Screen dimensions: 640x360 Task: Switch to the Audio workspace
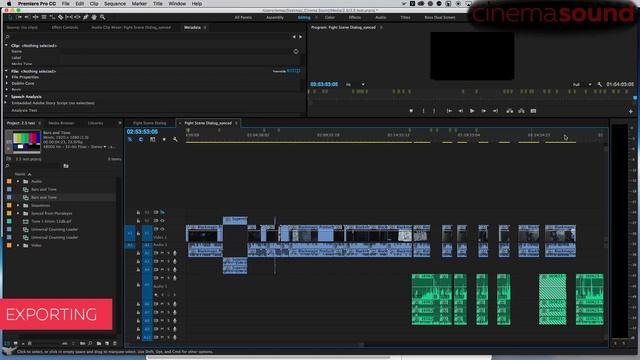[x=380, y=18]
